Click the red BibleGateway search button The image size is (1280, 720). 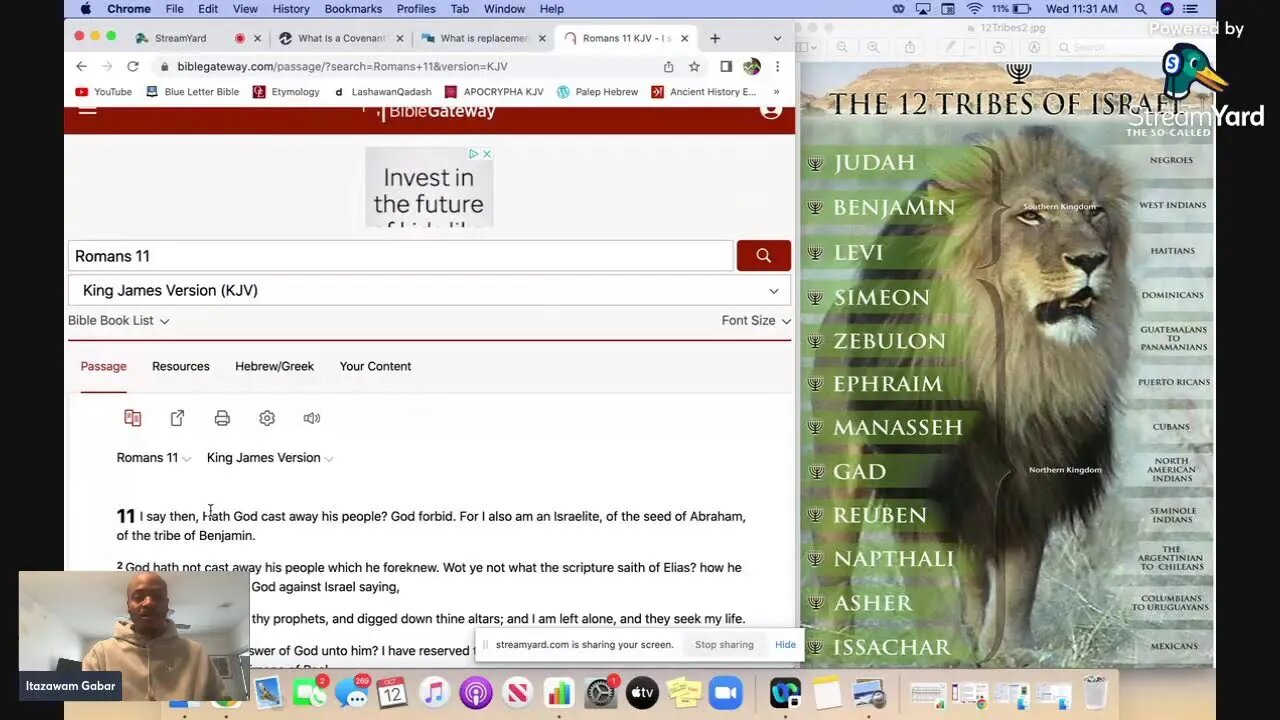click(x=763, y=256)
